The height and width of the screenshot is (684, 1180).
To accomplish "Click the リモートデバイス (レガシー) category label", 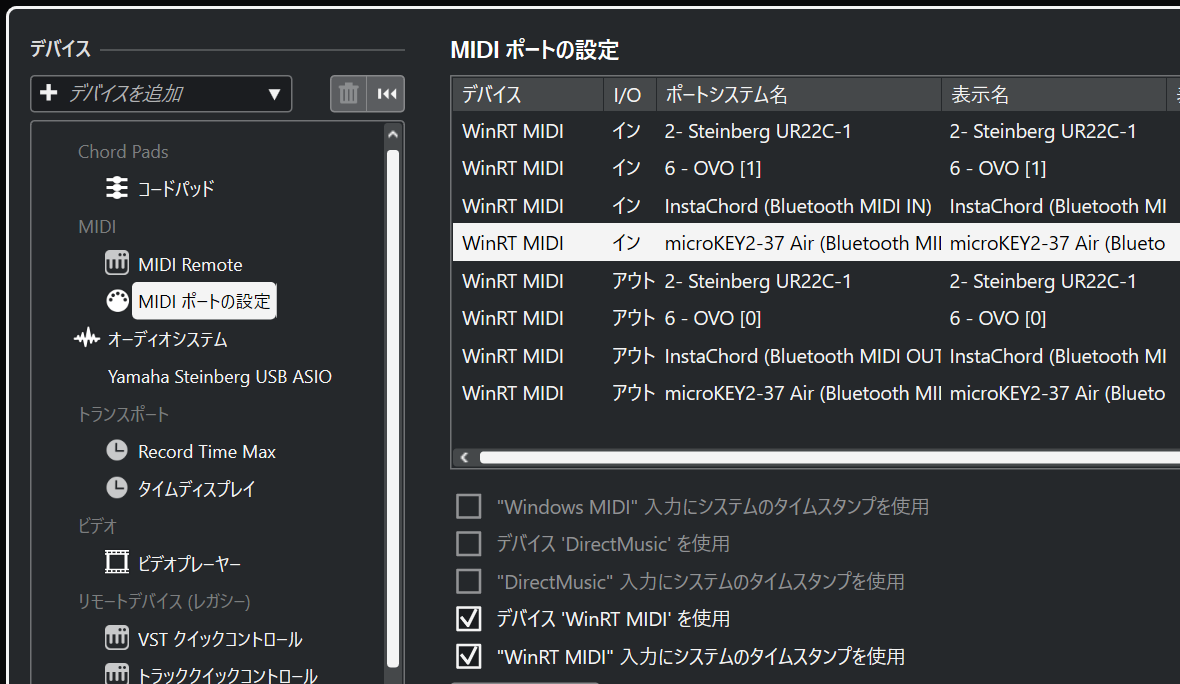I will pos(164,601).
